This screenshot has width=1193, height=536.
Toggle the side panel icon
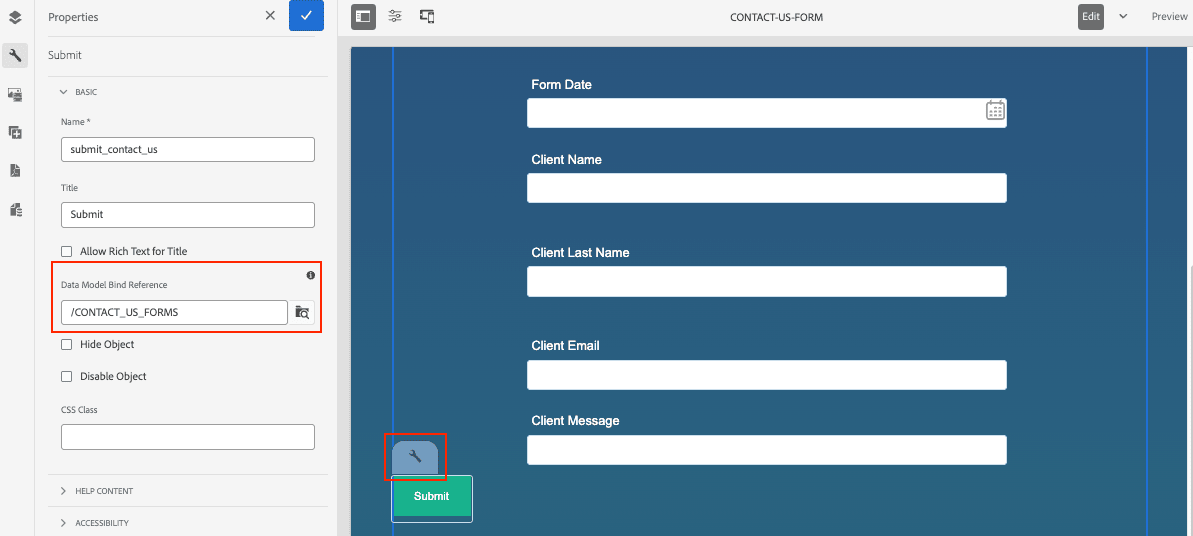[x=364, y=17]
